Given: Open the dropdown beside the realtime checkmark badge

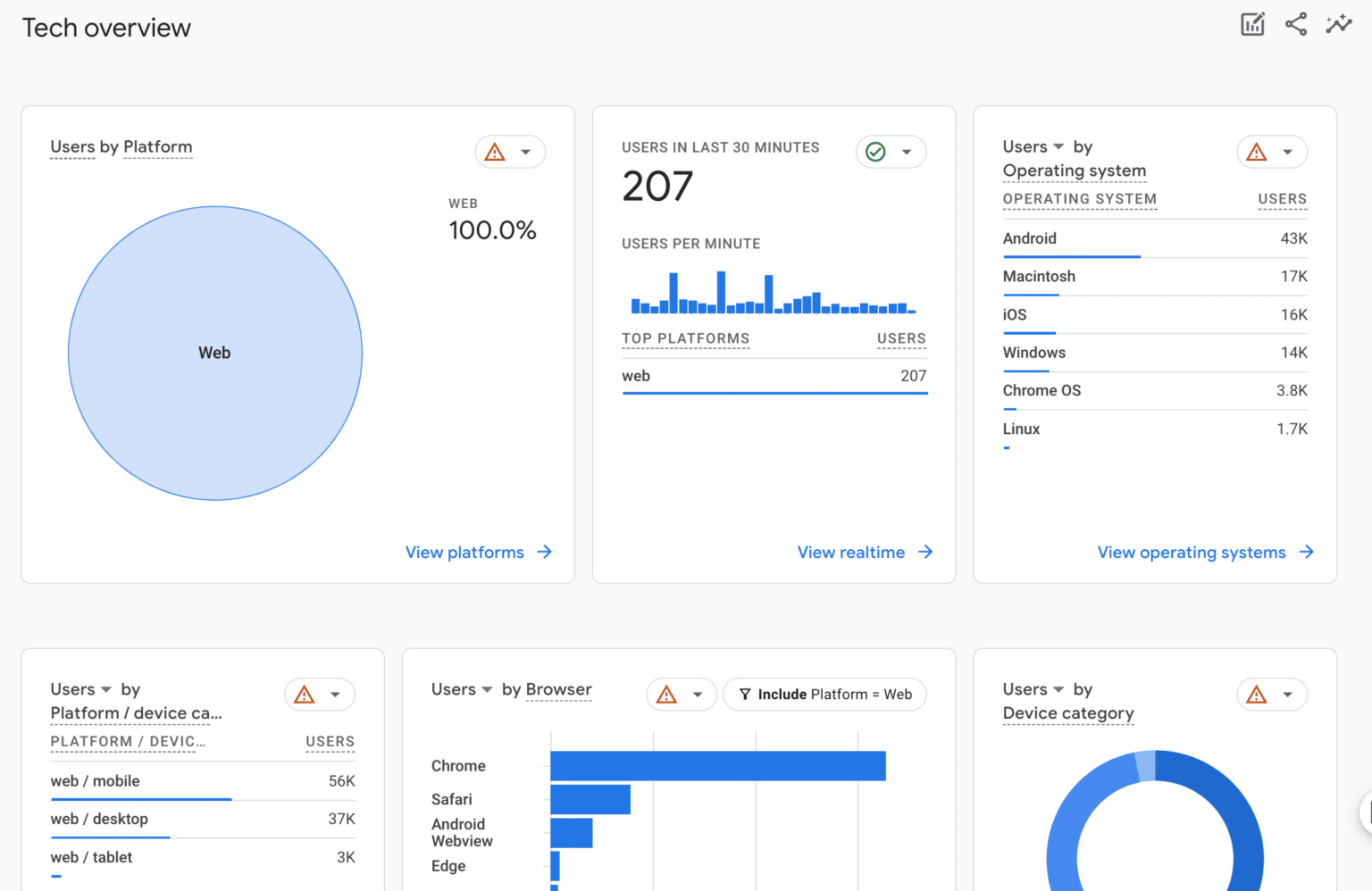Looking at the screenshot, I should click(908, 152).
